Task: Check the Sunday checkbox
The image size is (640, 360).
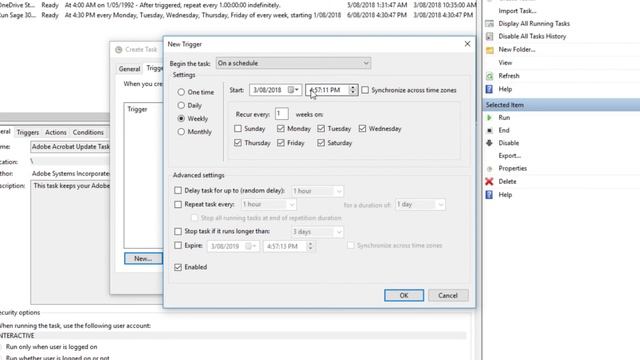Action: [238, 129]
